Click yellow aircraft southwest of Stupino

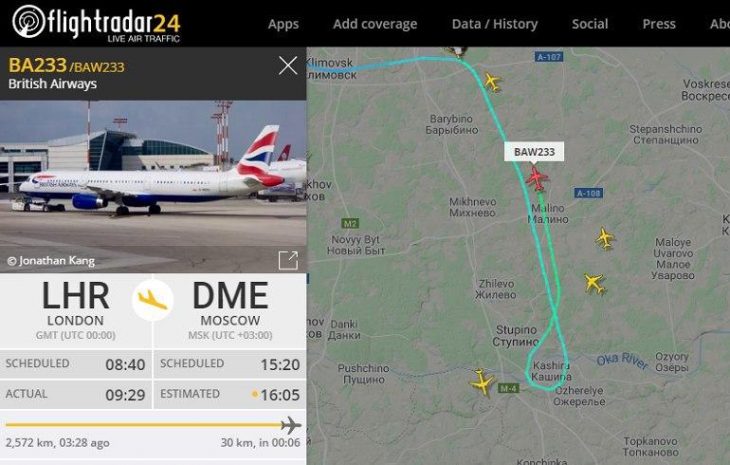coord(482,383)
